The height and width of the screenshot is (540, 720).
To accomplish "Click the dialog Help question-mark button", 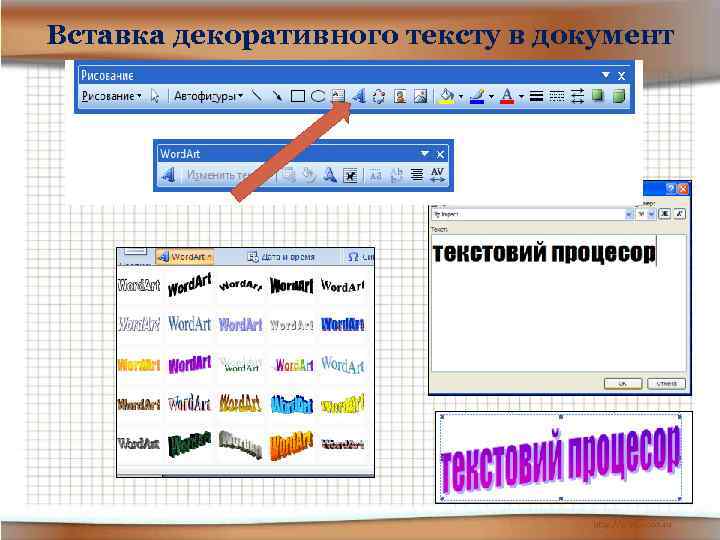I will click(671, 188).
